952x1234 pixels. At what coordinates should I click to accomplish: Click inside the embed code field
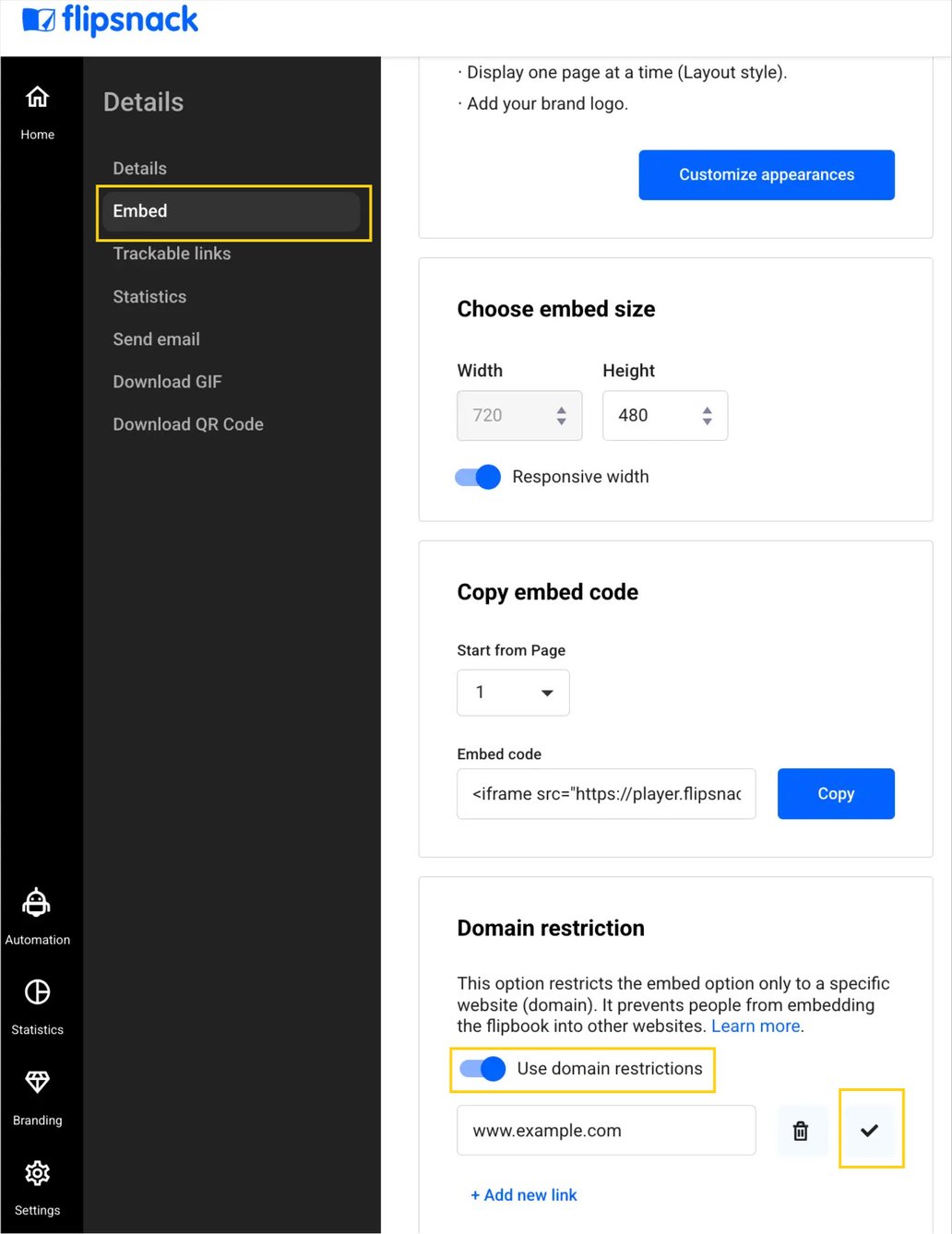[x=606, y=793]
